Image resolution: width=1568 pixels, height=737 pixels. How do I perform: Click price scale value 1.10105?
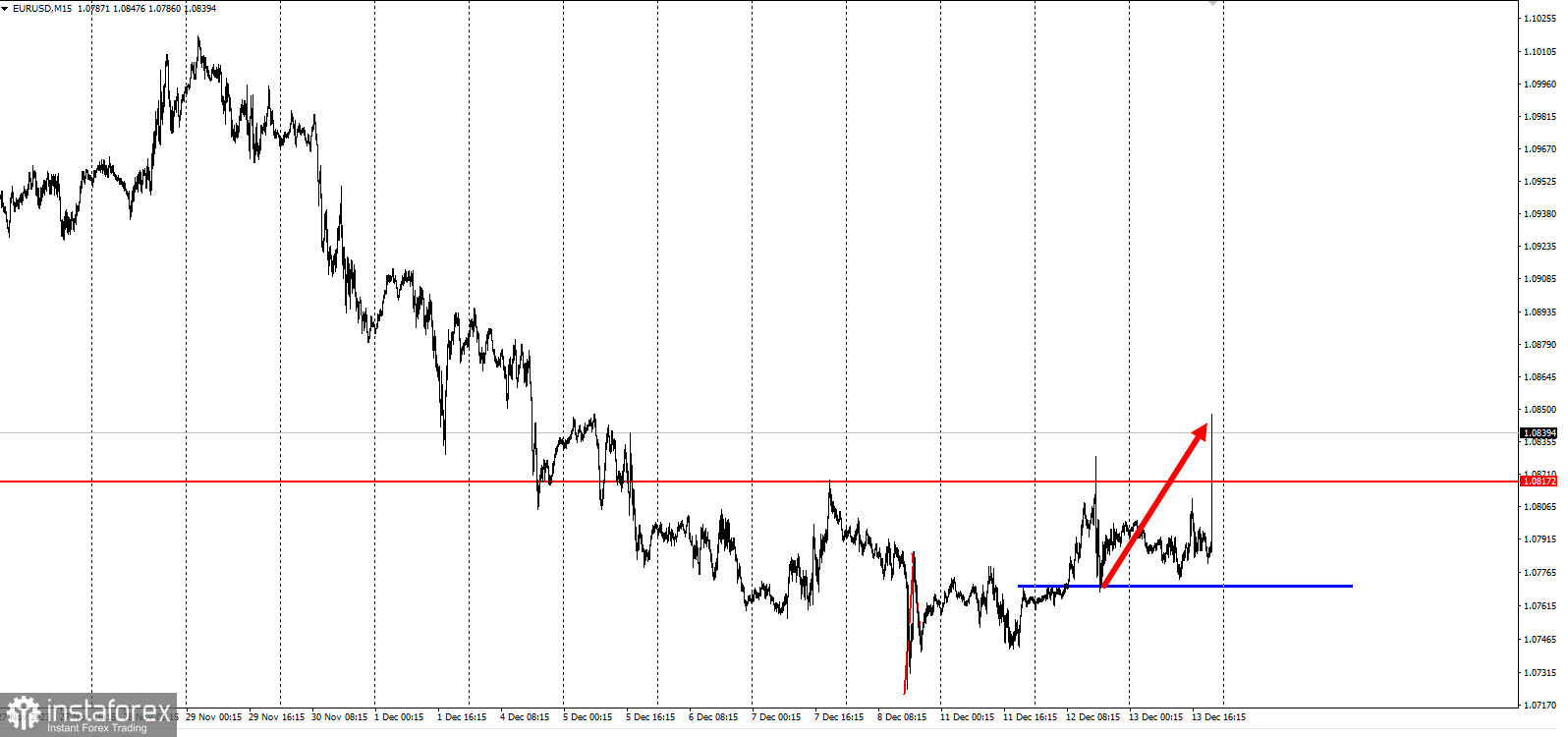(x=1540, y=51)
